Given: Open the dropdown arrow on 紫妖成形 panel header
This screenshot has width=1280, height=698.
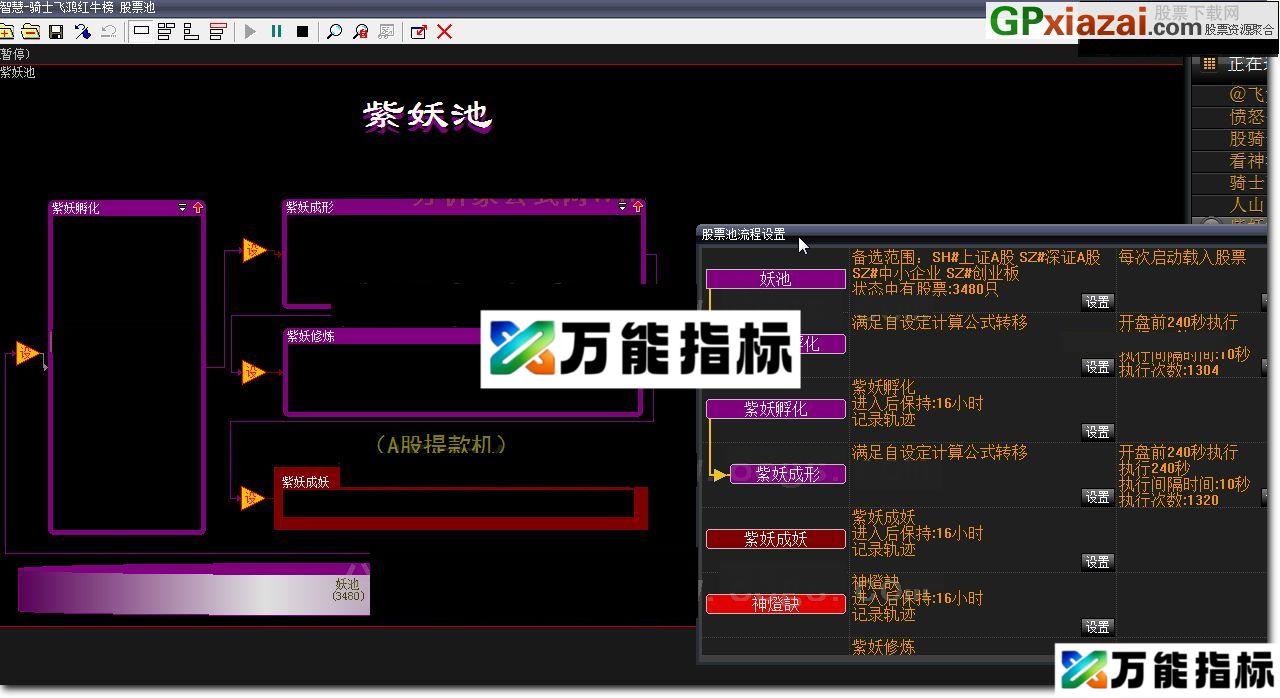Looking at the screenshot, I should [x=624, y=207].
